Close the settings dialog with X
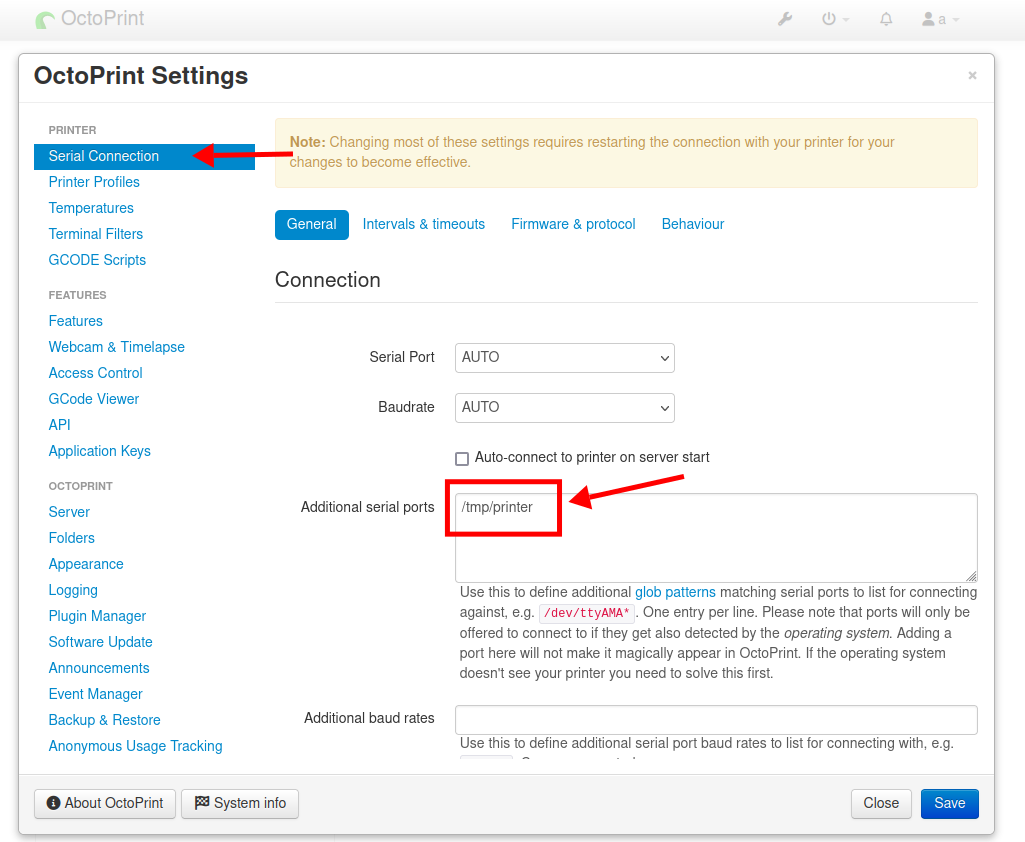The image size is (1025, 842). [972, 75]
